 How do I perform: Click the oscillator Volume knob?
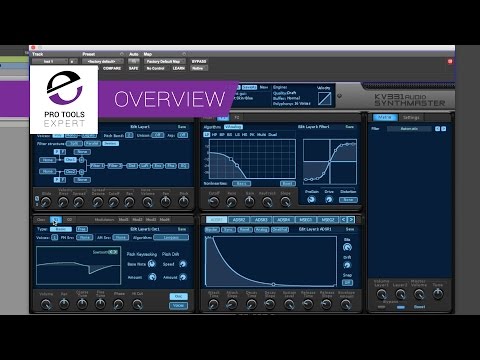click(x=46, y=304)
